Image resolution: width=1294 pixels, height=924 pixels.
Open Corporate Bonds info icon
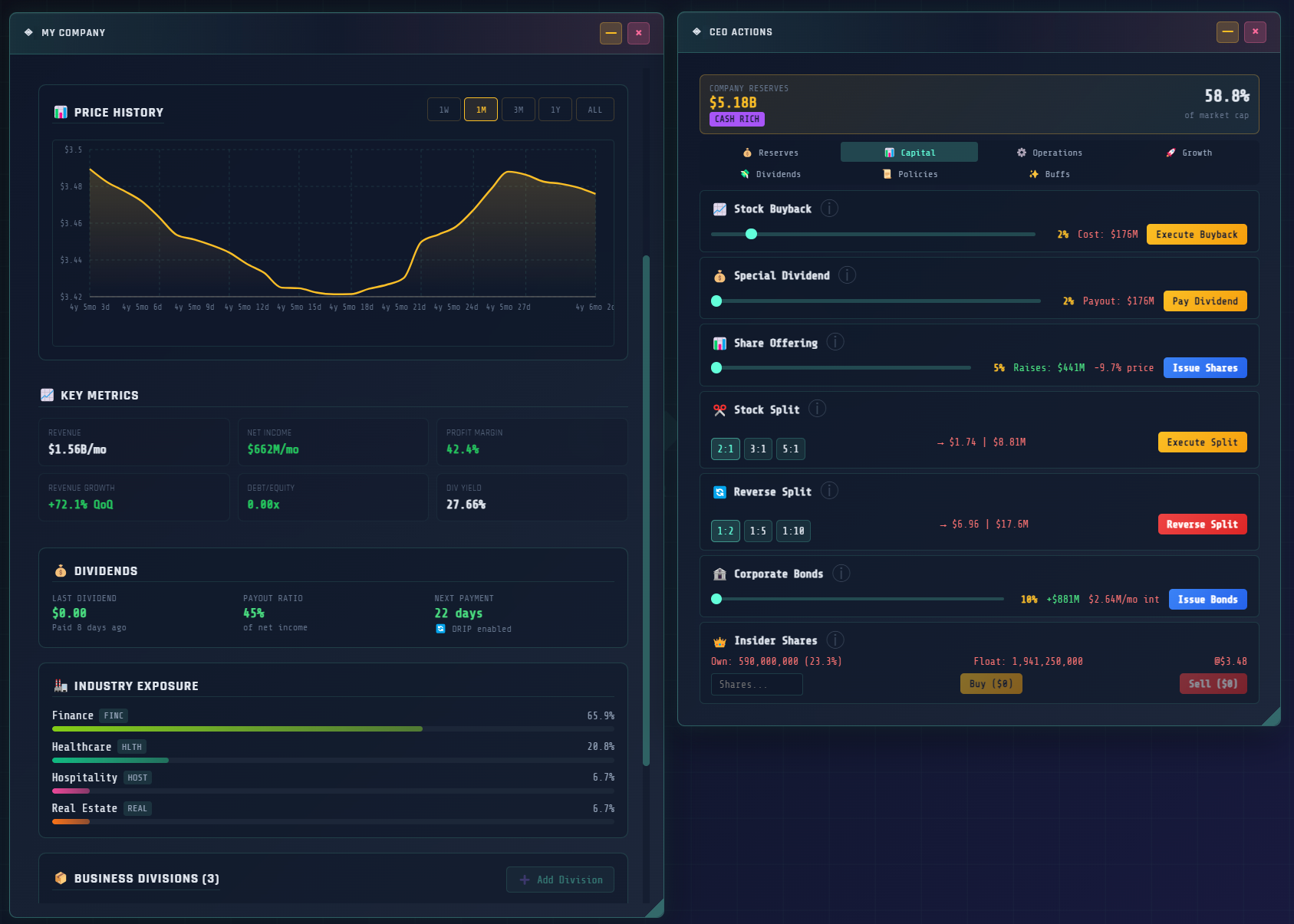pyautogui.click(x=841, y=574)
